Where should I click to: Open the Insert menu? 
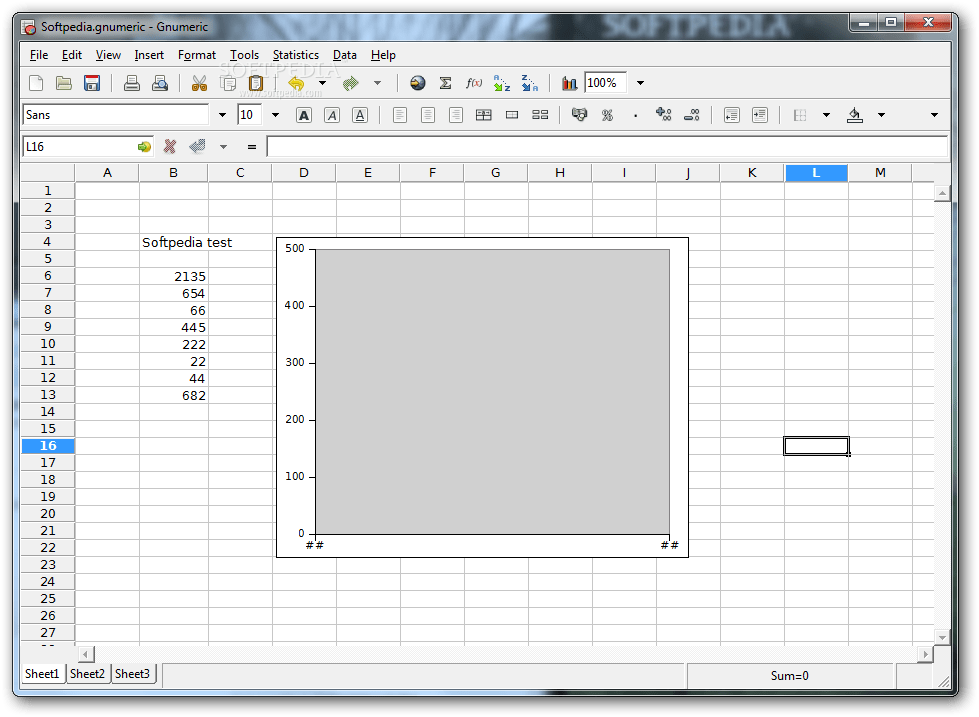(x=149, y=55)
